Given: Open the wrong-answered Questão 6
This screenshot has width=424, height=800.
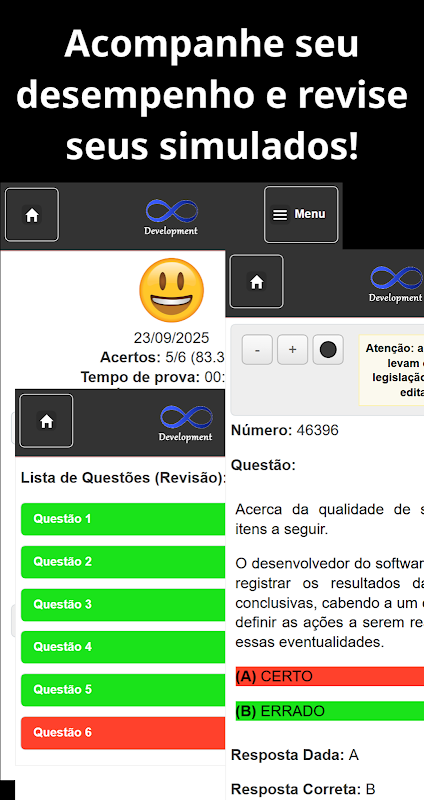Looking at the screenshot, I should click(123, 733).
